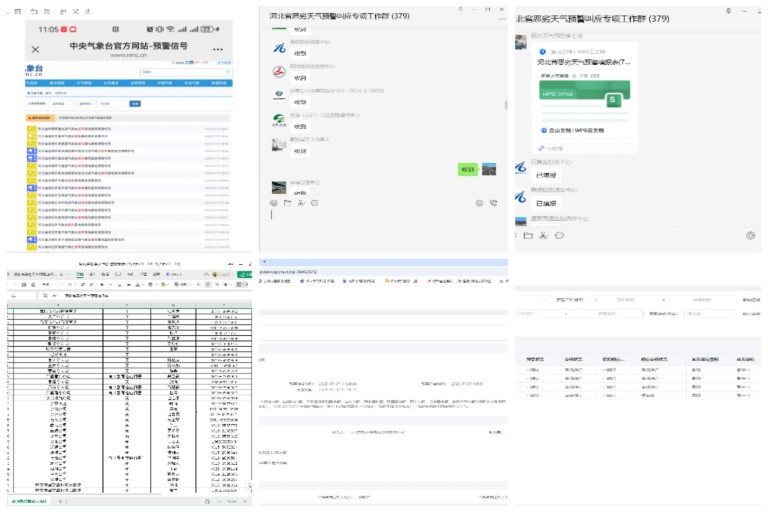Open the first warning signal link in list

[76, 129]
